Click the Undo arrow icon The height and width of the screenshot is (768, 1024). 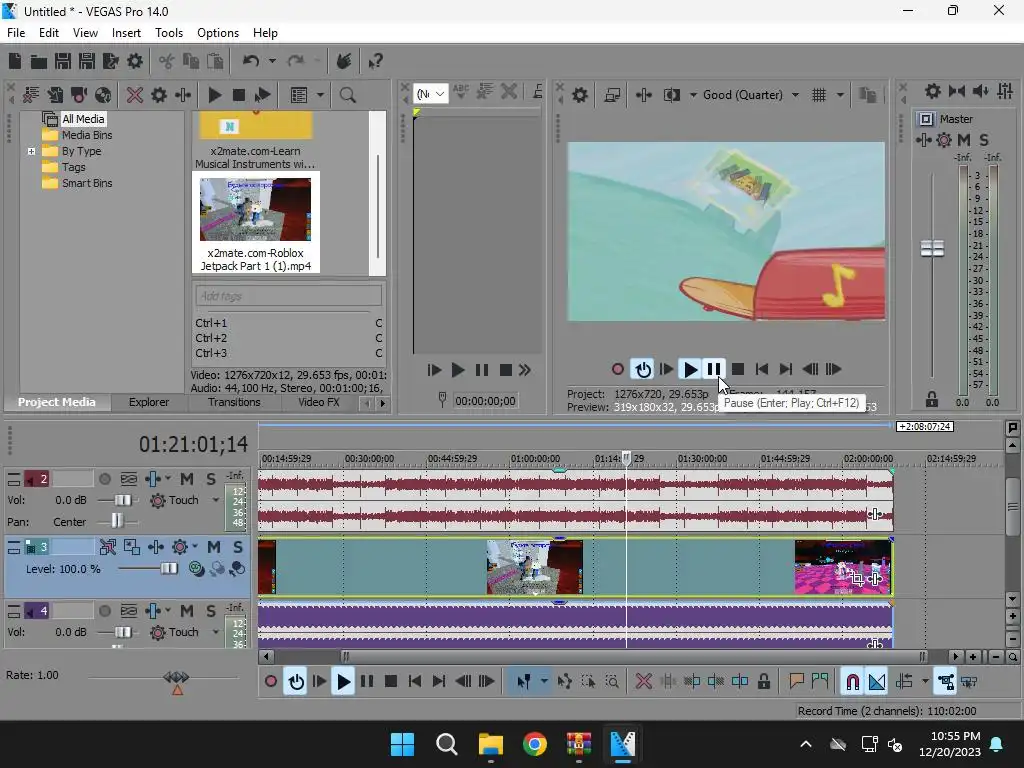251,61
